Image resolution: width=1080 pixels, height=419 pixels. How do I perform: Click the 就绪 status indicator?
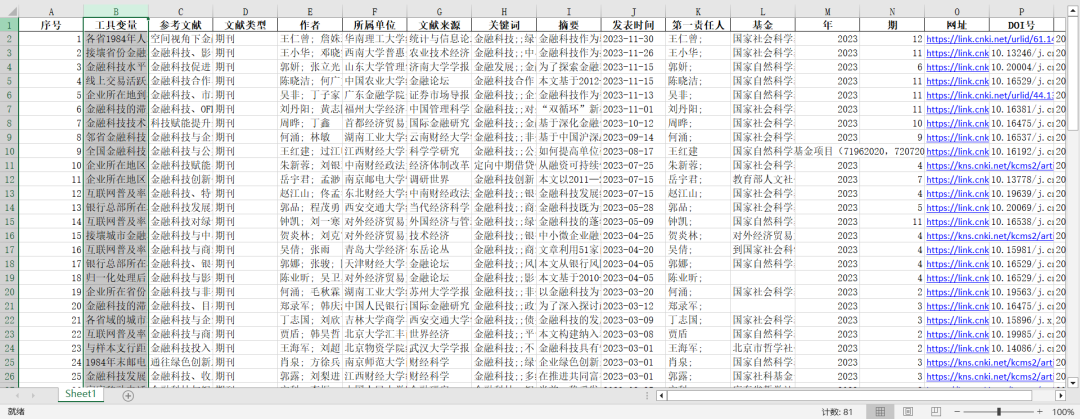(x=15, y=411)
